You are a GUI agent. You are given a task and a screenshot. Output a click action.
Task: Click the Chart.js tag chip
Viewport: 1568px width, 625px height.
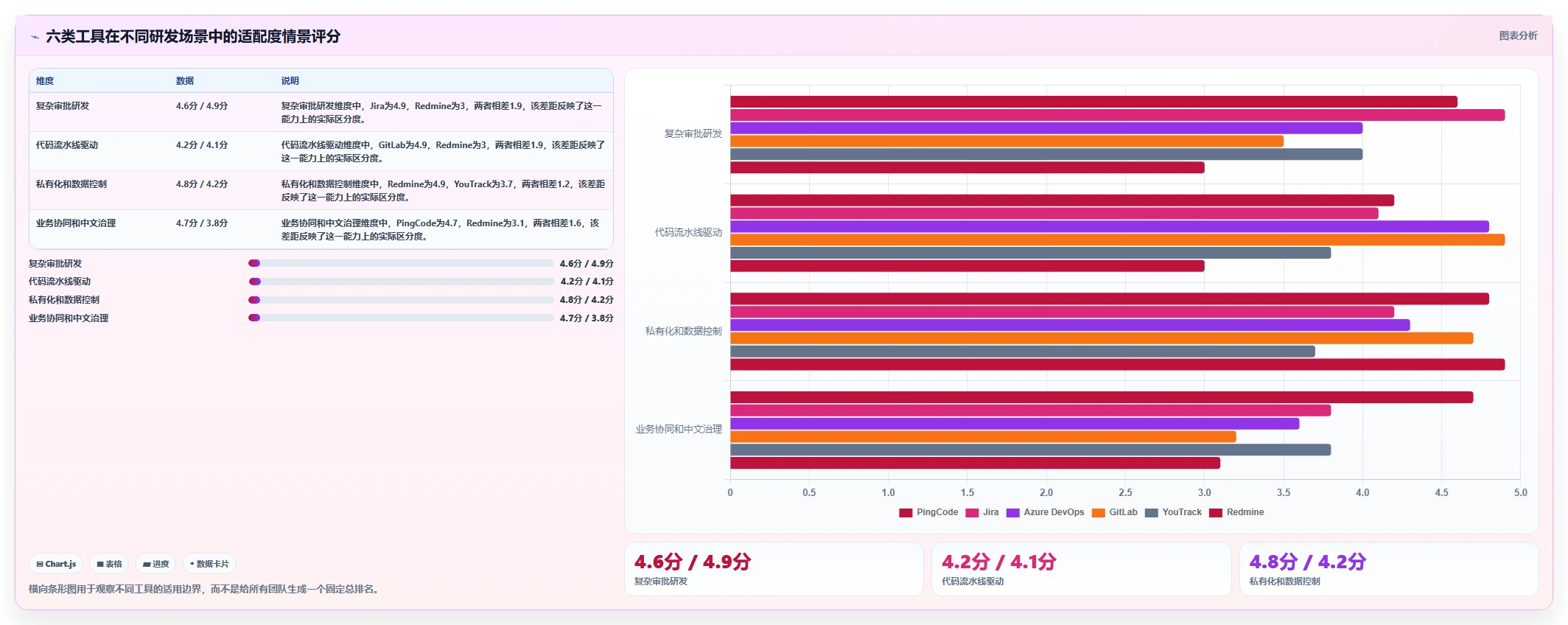(56, 564)
